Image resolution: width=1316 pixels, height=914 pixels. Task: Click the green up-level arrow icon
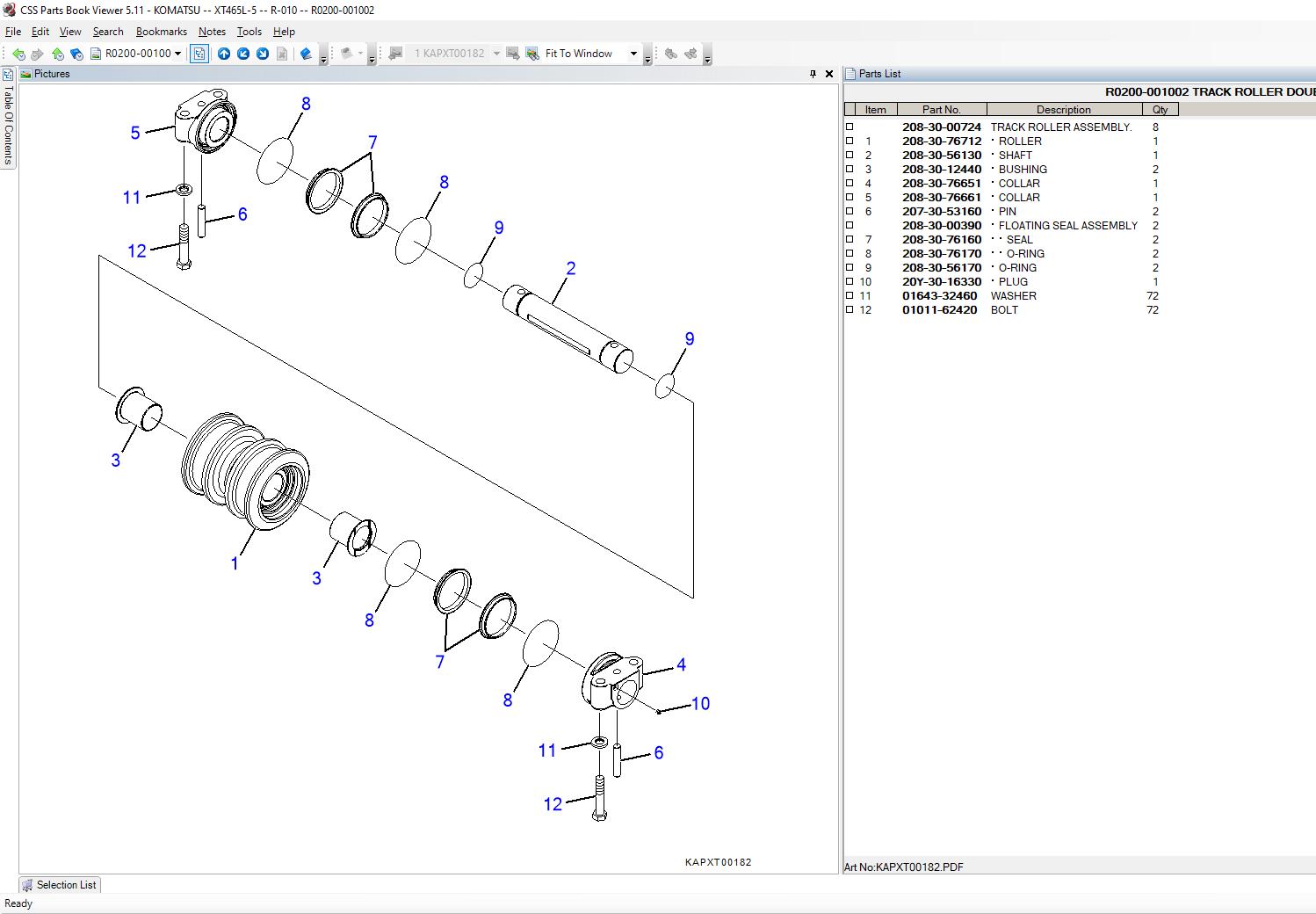pyautogui.click(x=57, y=54)
